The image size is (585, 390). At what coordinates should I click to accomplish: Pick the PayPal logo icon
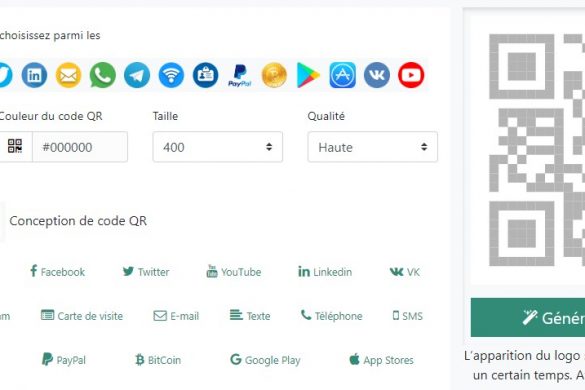click(x=240, y=76)
